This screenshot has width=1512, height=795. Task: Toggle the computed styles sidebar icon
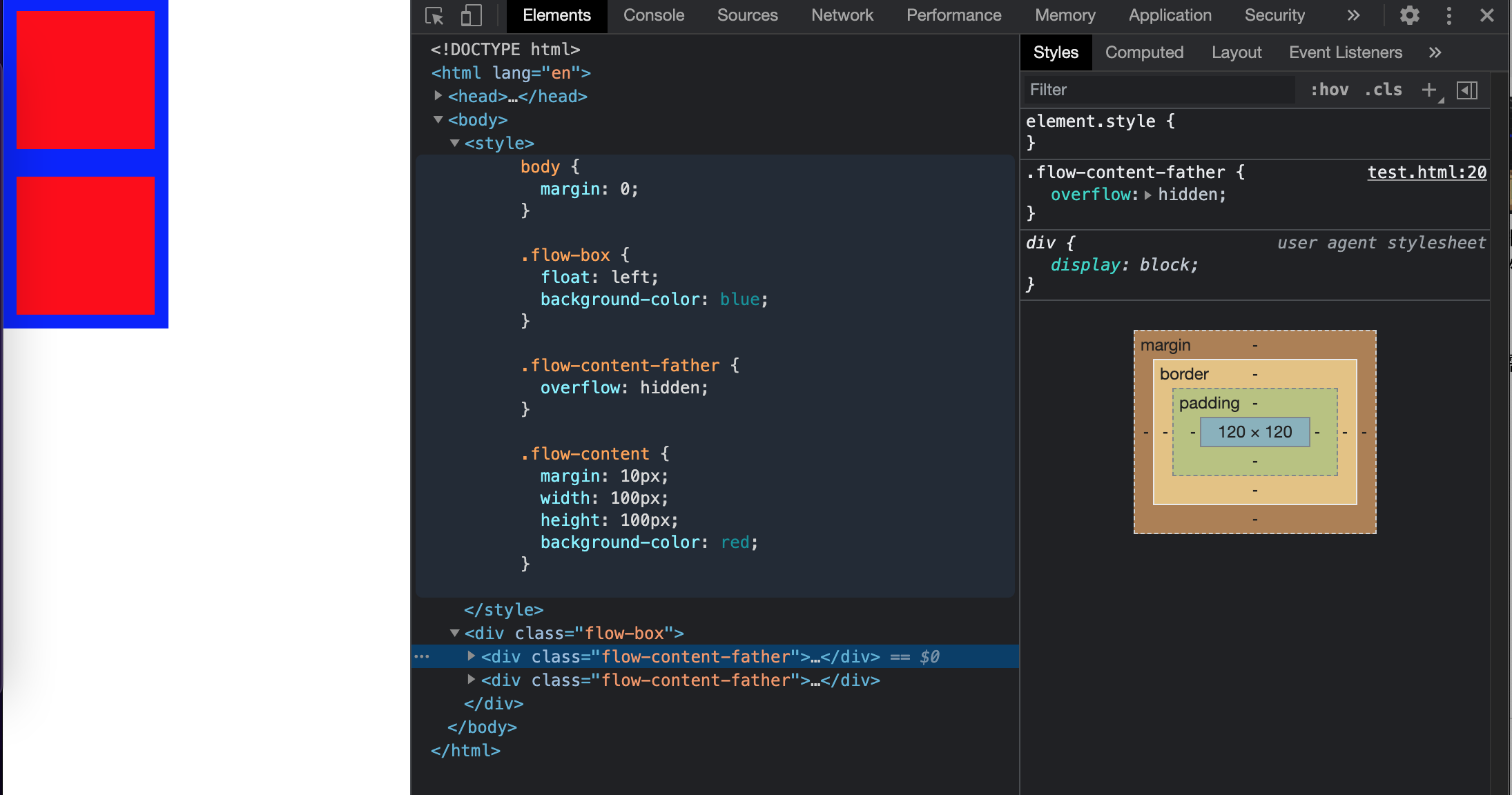(x=1467, y=90)
